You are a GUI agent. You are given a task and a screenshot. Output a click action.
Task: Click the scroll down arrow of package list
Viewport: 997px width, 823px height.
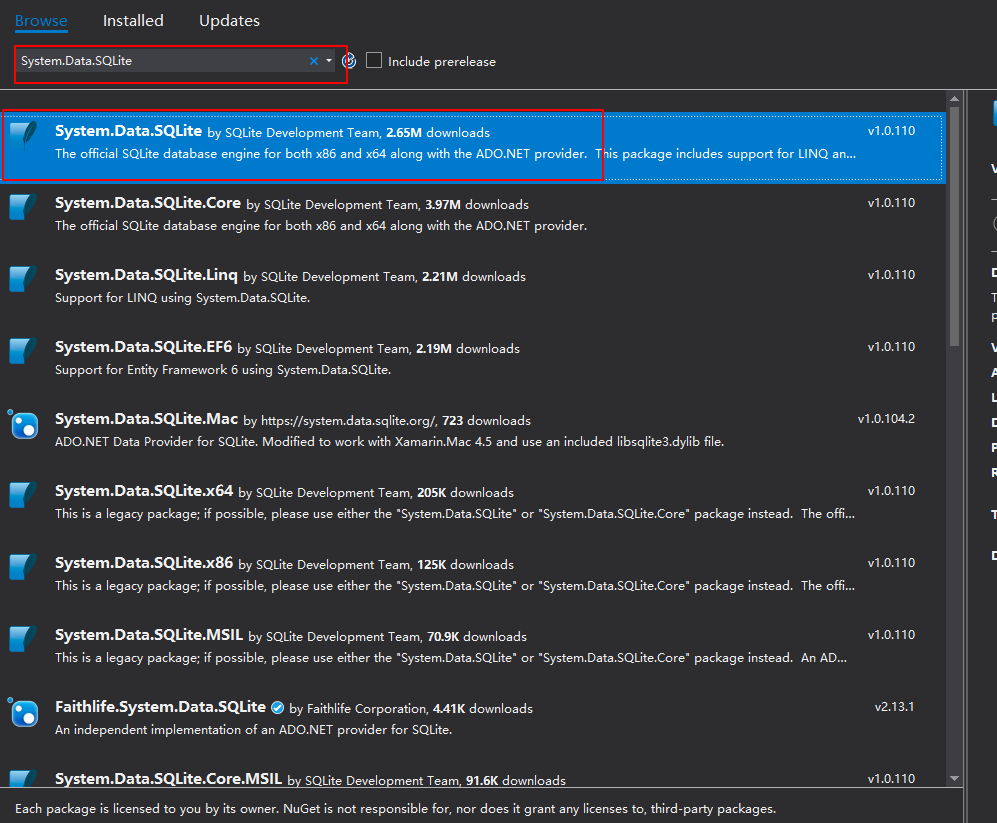954,778
